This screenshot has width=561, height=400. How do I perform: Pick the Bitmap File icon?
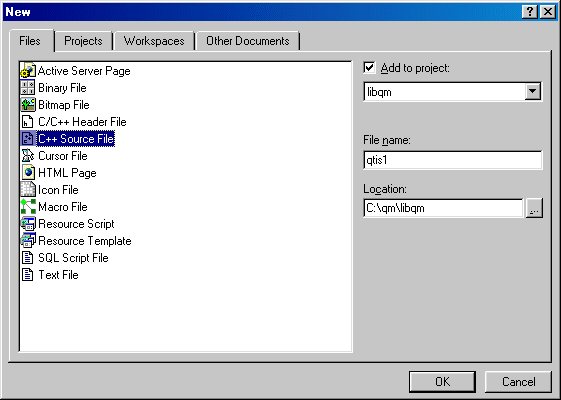(x=28, y=104)
